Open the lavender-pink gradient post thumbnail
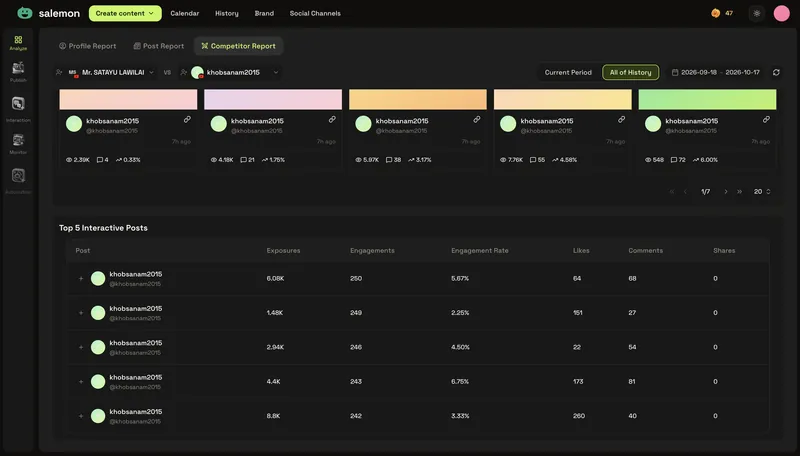Viewport: 800px width, 456px height. (273, 99)
